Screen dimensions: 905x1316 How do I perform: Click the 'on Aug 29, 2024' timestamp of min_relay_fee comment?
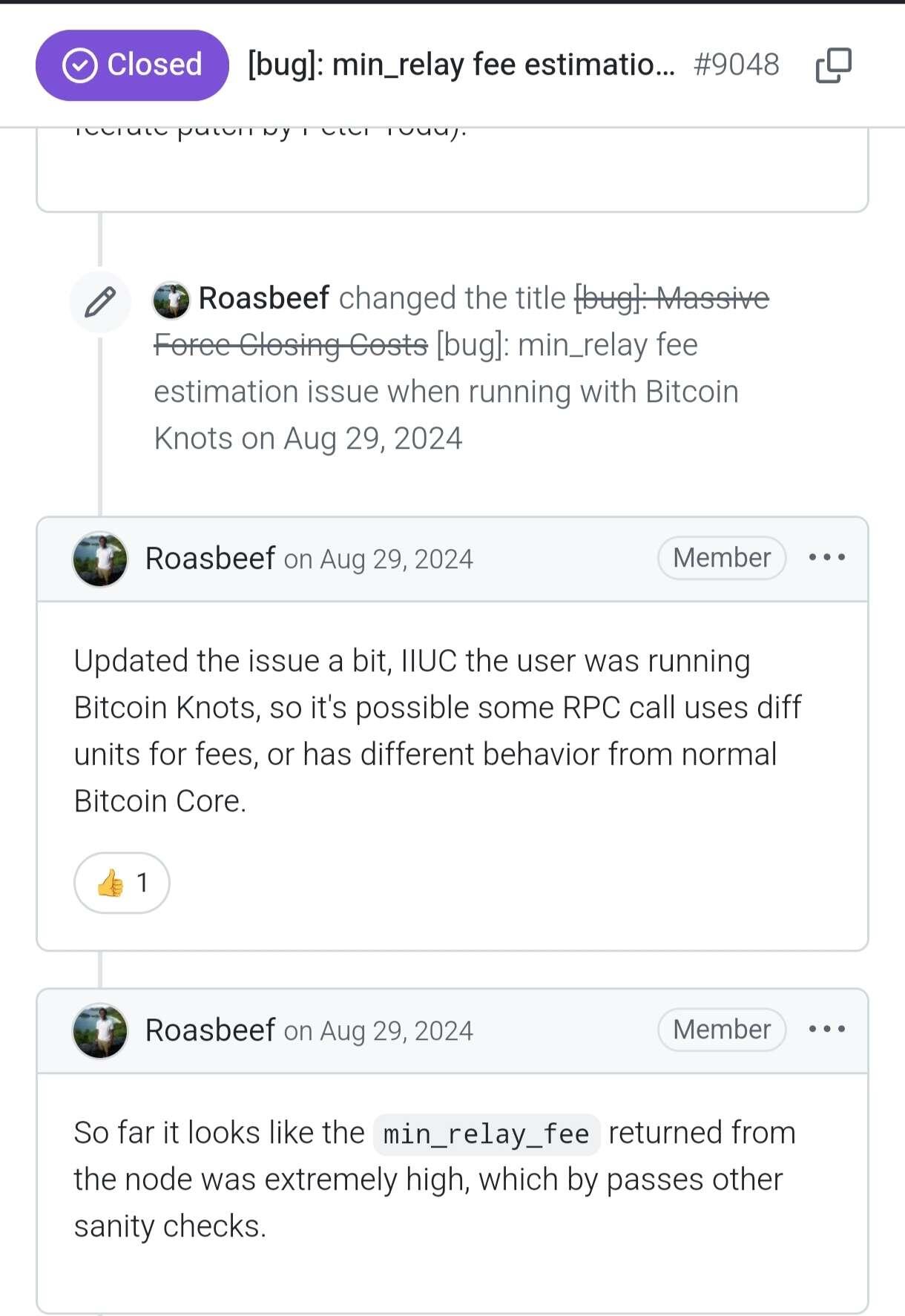[378, 1031]
